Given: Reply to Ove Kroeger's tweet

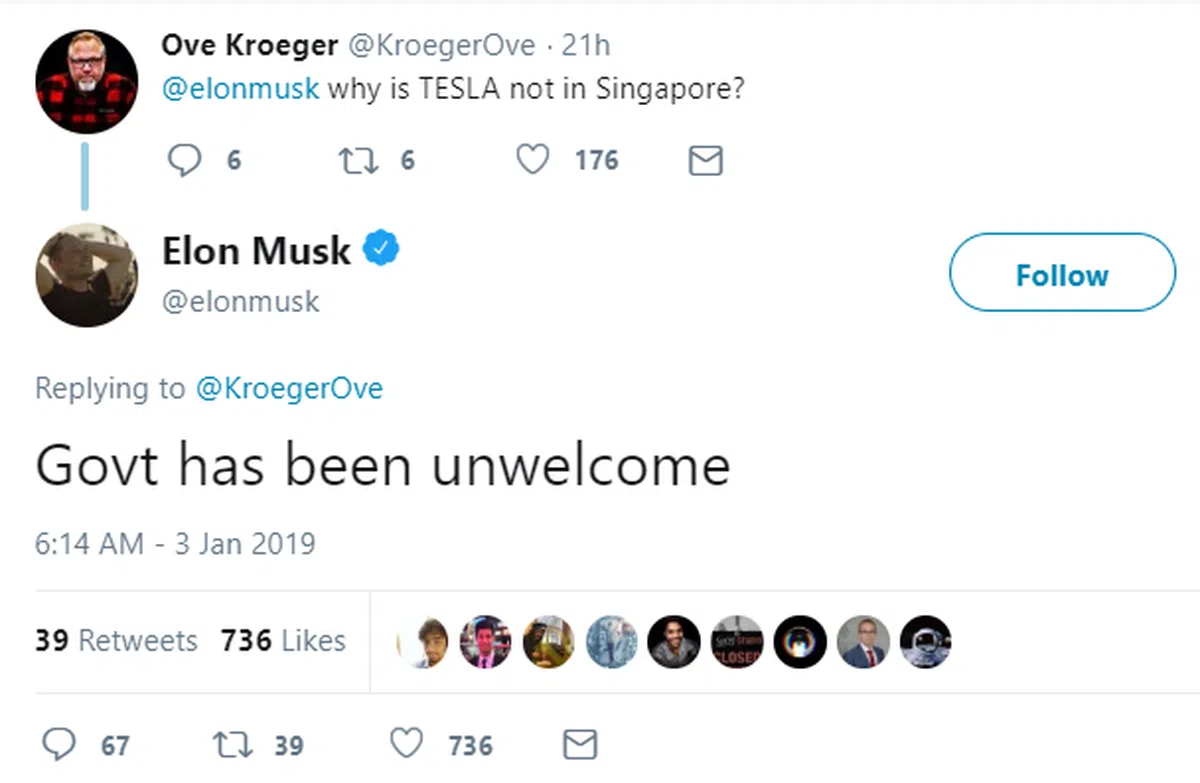Looking at the screenshot, I should pos(184,160).
